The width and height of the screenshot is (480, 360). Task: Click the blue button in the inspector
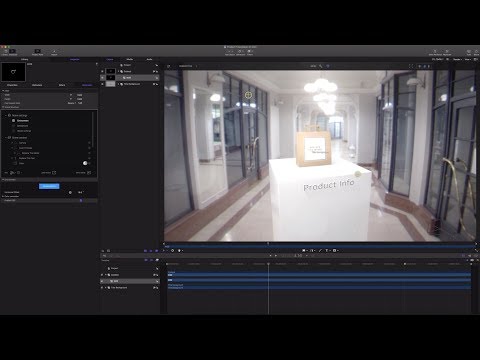point(49,186)
